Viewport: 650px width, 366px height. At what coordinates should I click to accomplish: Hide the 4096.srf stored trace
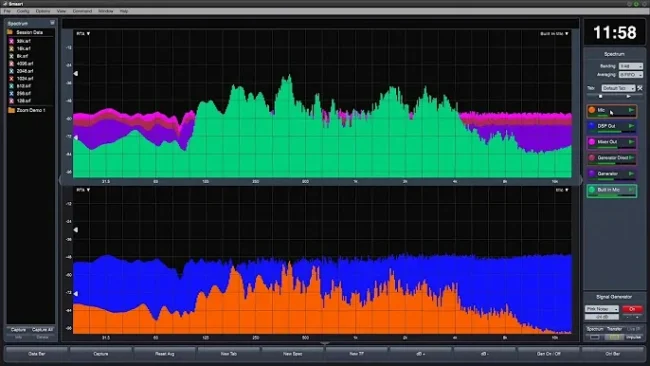(x=11, y=63)
